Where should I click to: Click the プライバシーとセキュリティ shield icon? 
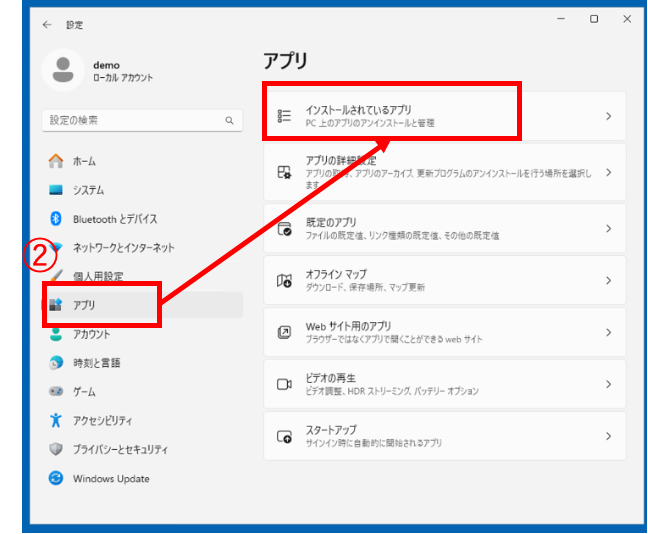[56, 450]
